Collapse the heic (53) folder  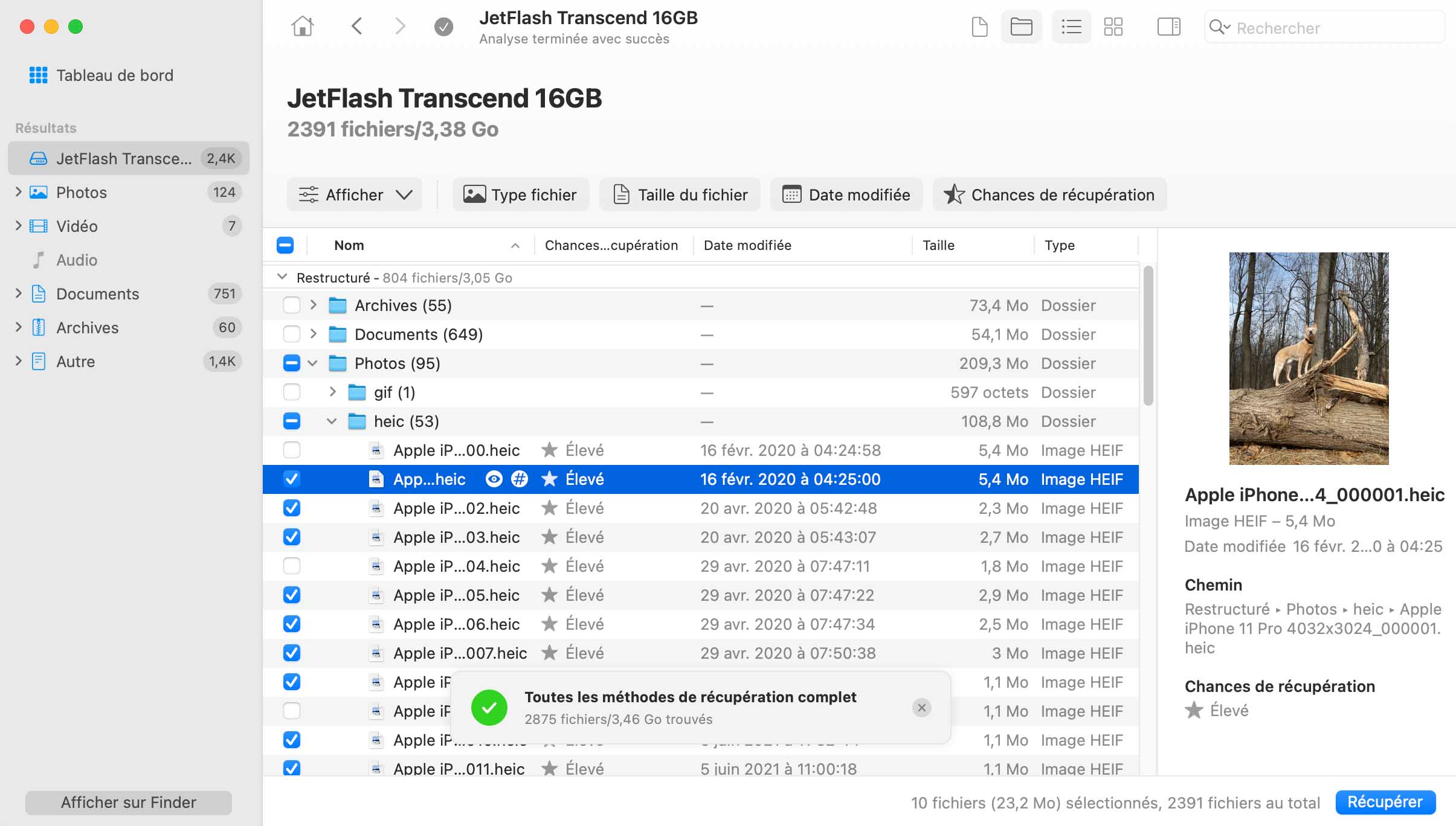coord(332,421)
